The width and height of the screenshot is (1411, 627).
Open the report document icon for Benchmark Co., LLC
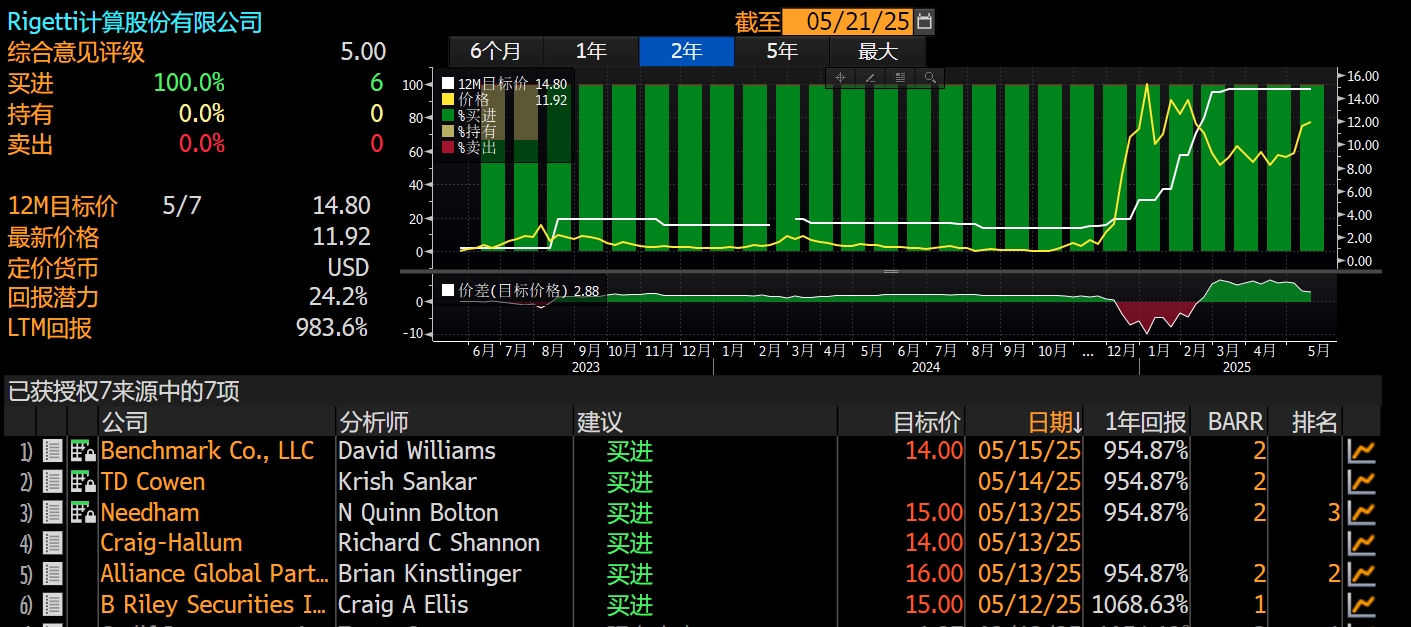click(53, 452)
